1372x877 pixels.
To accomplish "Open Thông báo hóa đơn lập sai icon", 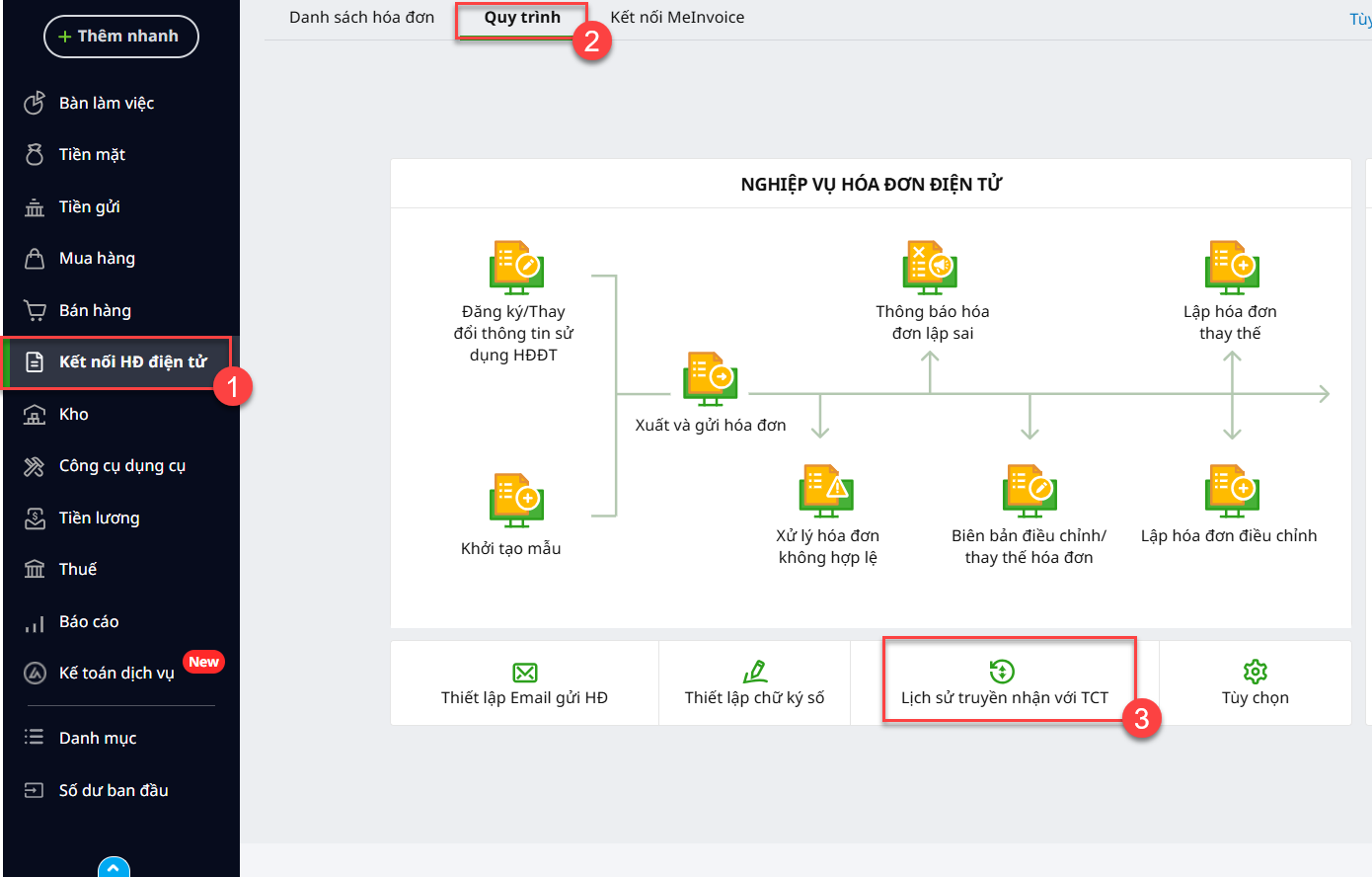I will 930,268.
